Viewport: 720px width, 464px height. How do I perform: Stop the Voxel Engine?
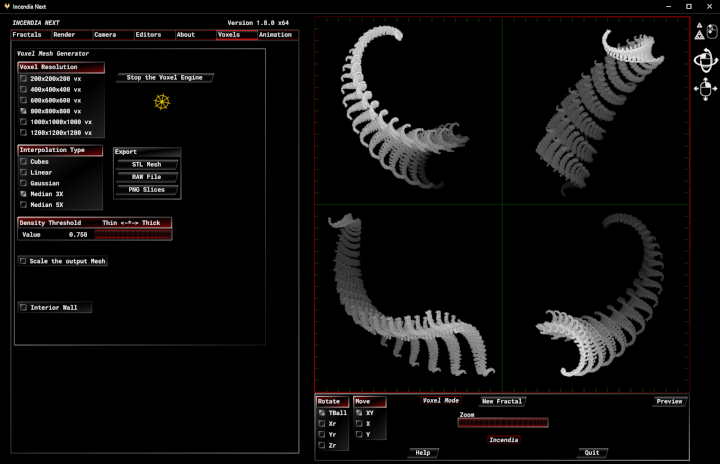164,77
